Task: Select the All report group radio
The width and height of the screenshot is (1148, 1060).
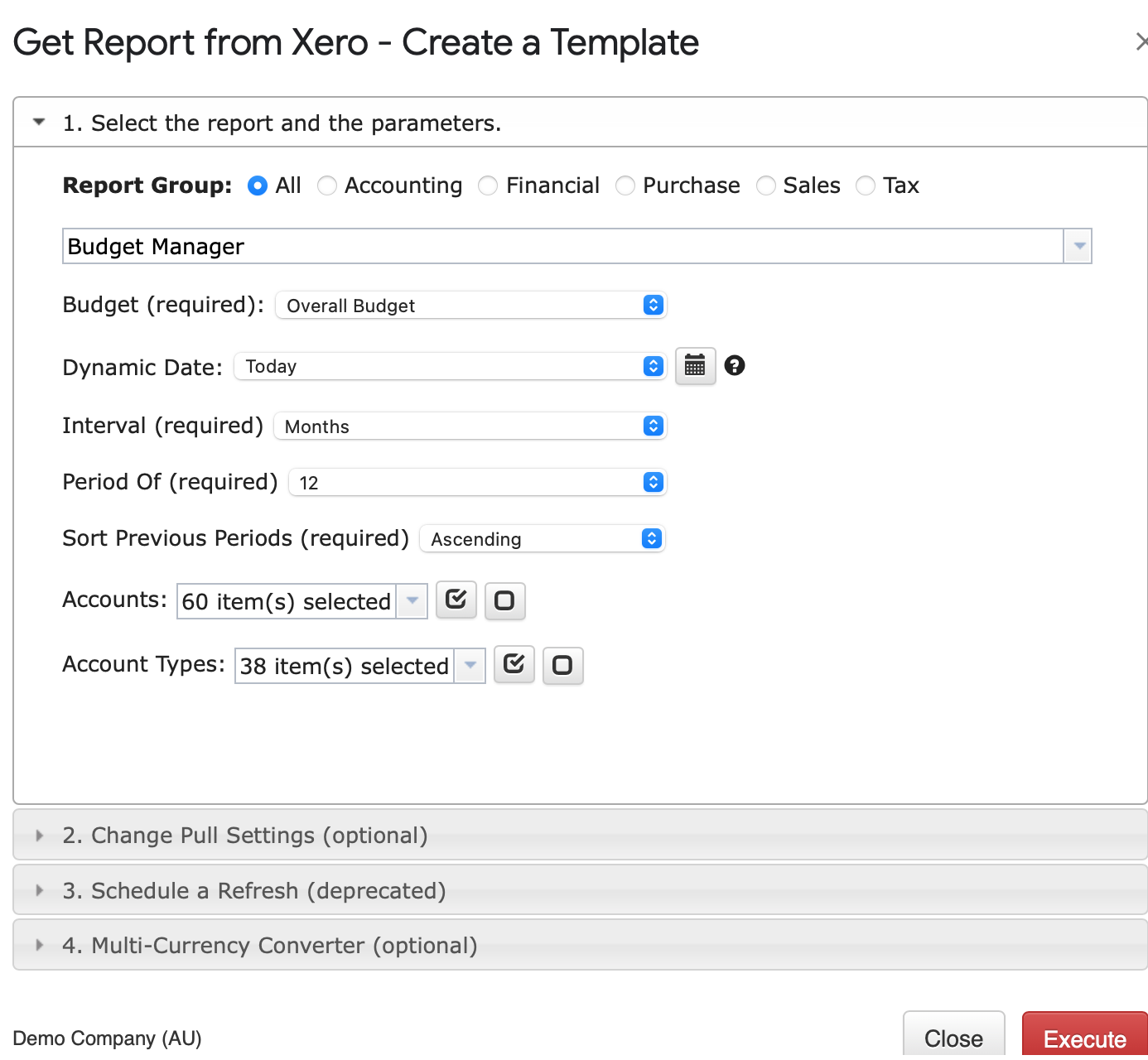Action: (258, 185)
